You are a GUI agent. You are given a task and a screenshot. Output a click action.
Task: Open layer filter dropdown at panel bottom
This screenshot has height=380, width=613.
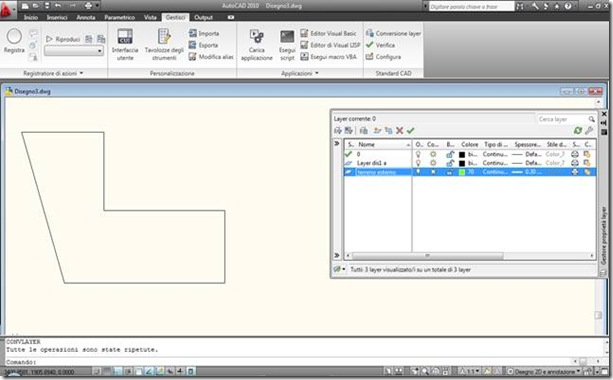339,269
